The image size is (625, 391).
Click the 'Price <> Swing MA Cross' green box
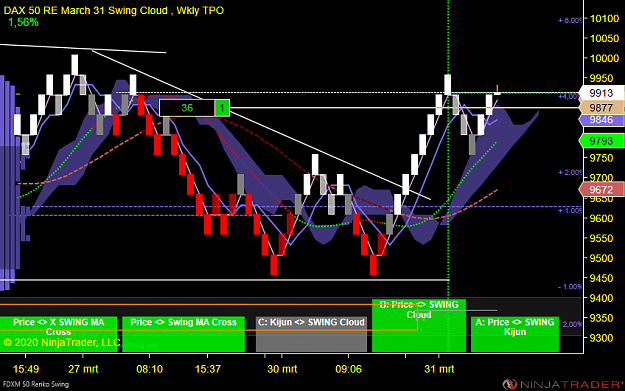tap(183, 334)
